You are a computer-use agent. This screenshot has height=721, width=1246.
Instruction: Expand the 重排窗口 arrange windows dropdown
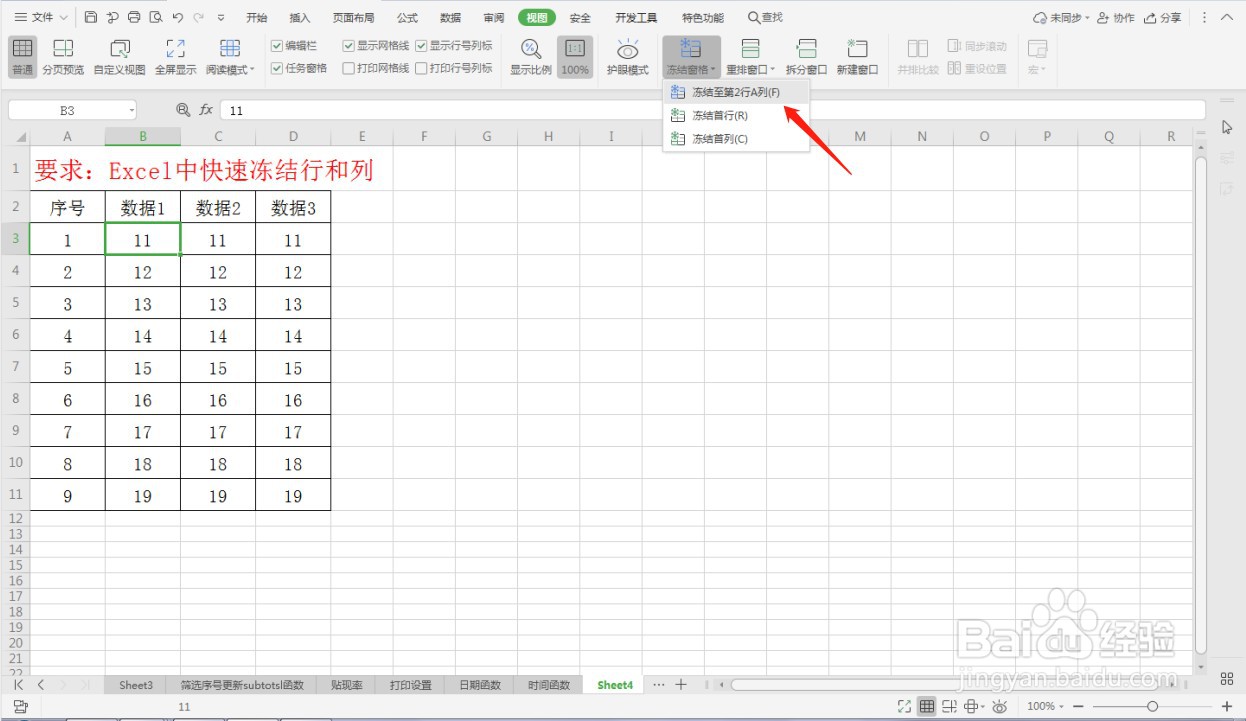(750, 57)
